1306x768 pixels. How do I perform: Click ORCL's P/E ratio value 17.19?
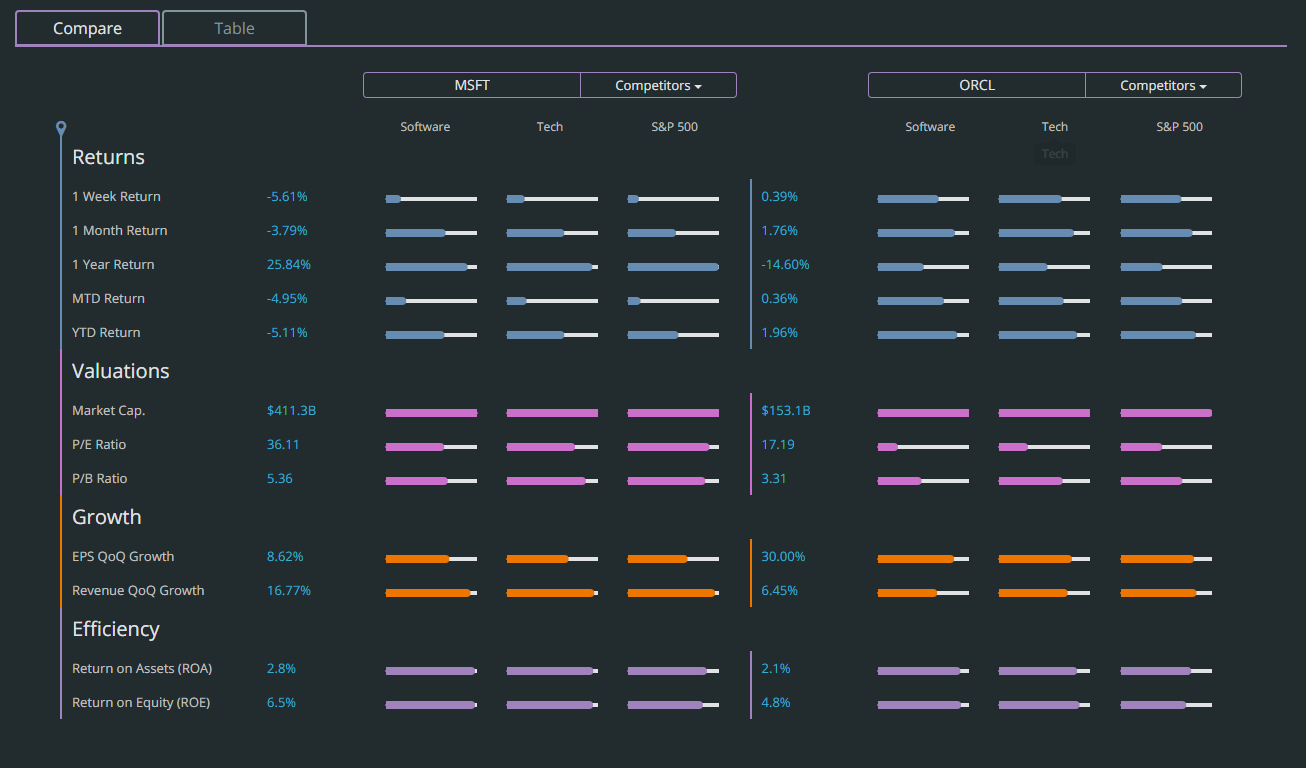[778, 445]
